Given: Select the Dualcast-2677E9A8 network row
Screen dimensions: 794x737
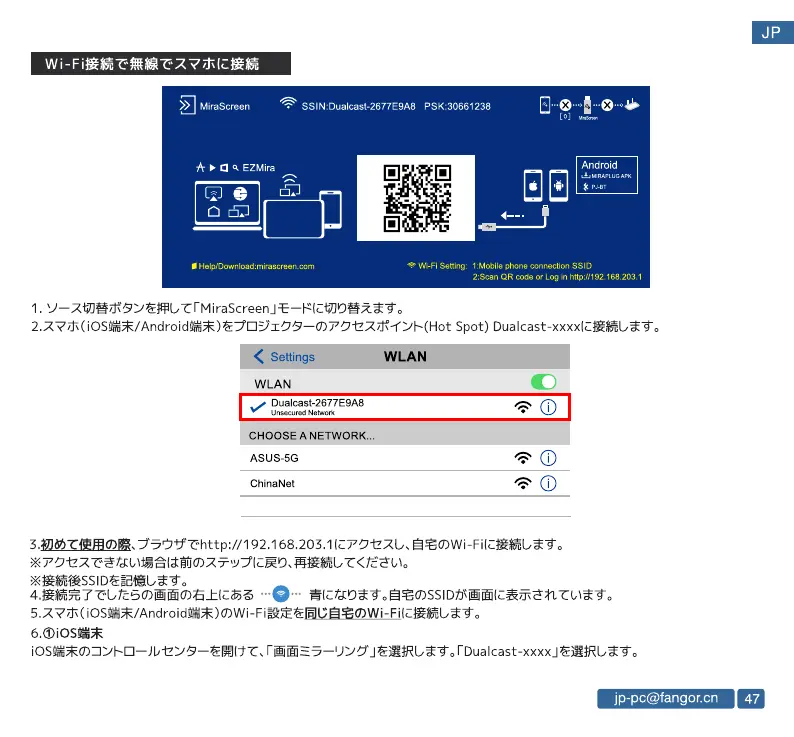Looking at the screenshot, I should point(405,407).
